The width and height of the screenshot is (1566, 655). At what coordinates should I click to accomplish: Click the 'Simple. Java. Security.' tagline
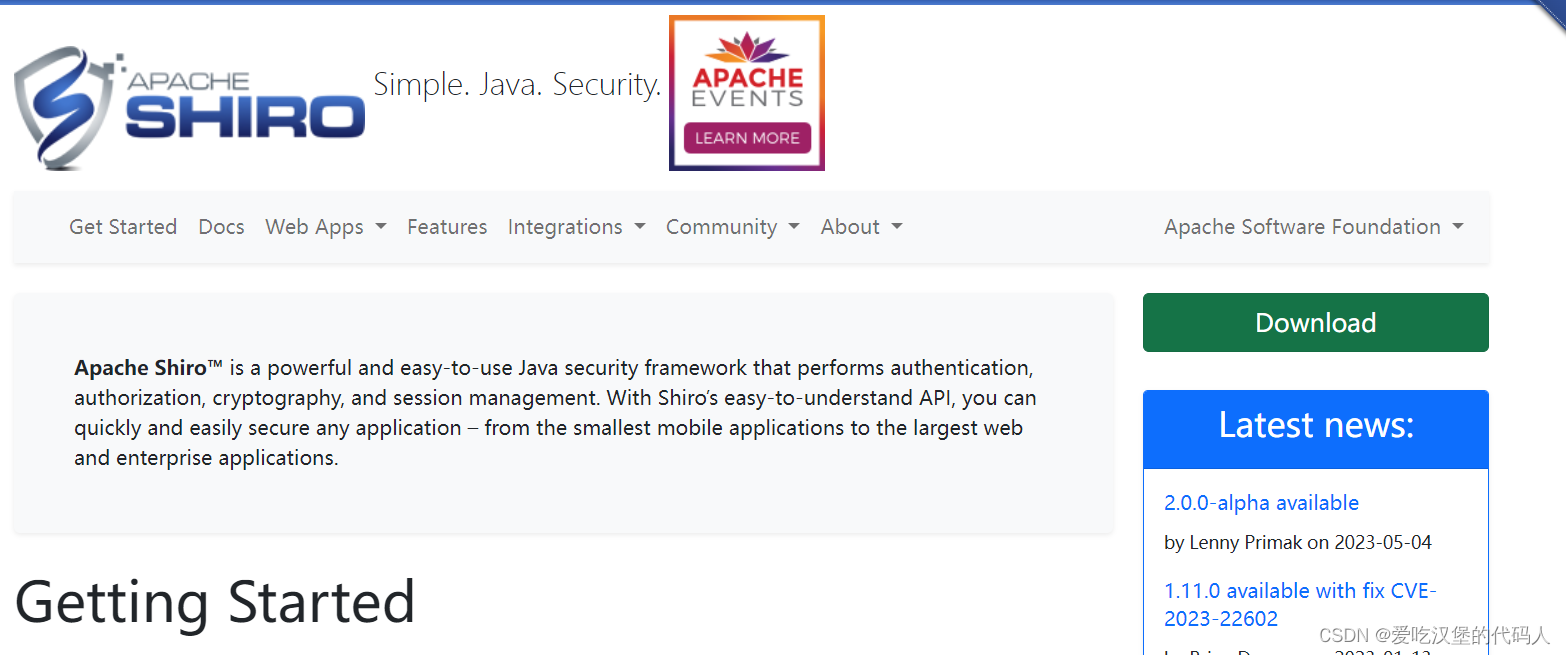(516, 84)
